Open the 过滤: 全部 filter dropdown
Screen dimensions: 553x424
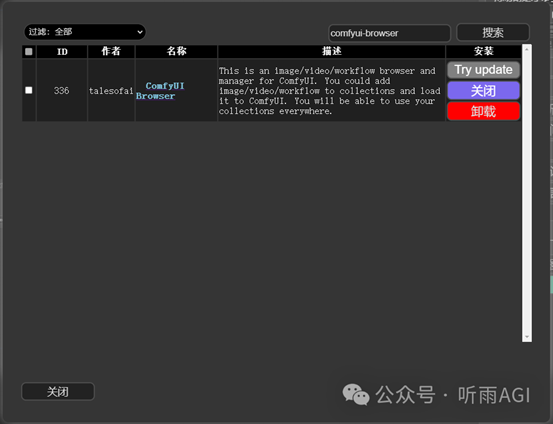[85, 32]
